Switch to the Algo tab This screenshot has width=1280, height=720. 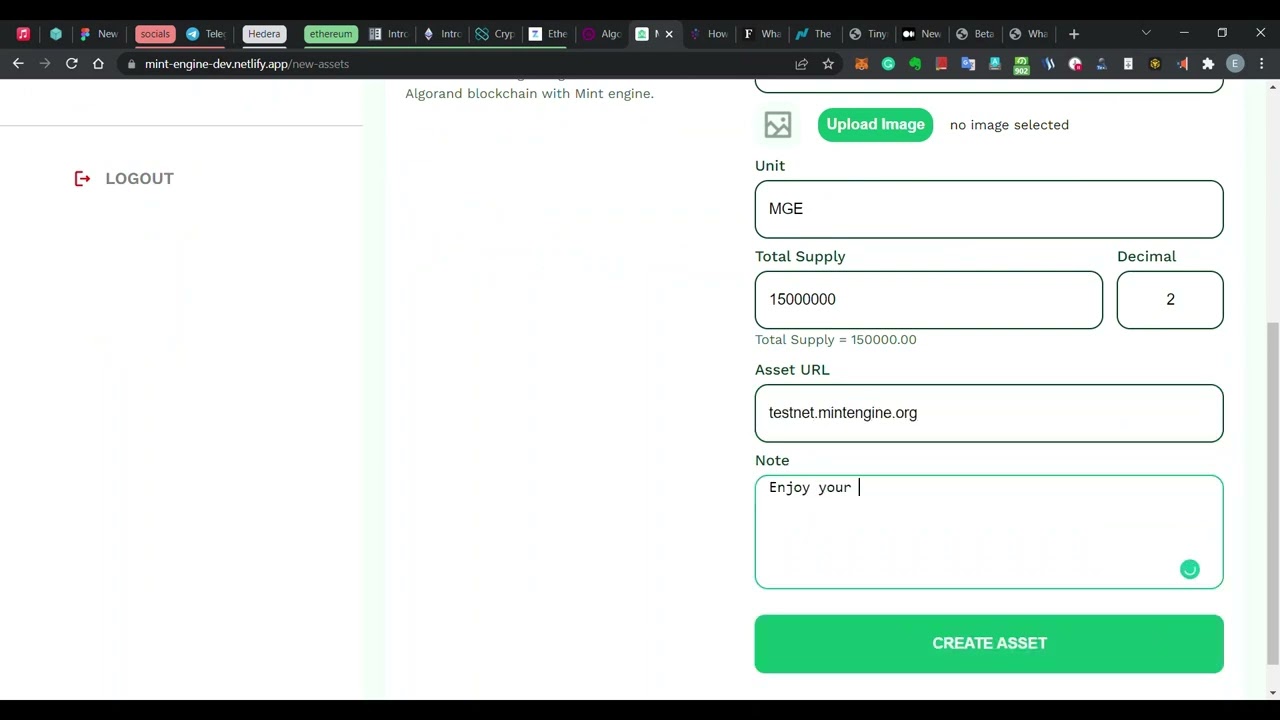coord(603,34)
